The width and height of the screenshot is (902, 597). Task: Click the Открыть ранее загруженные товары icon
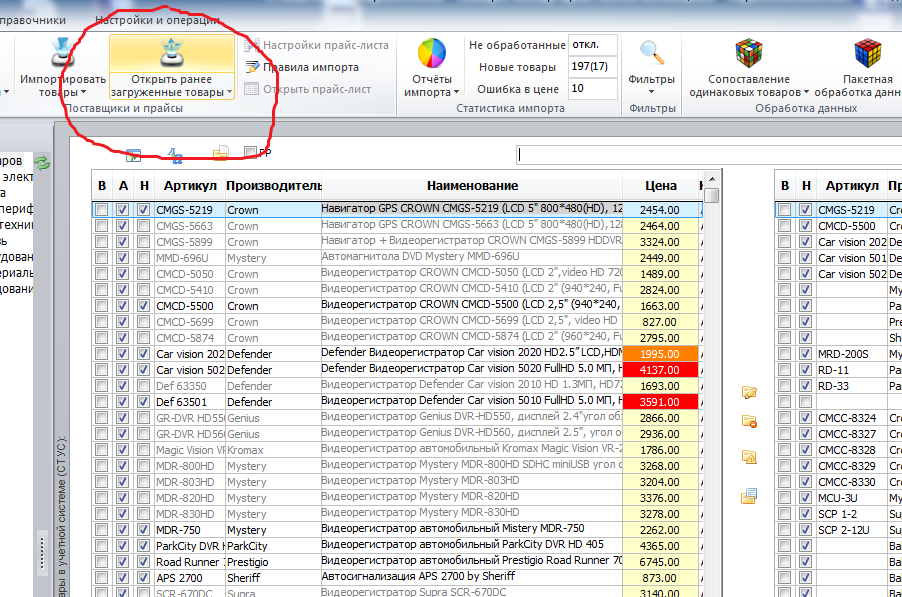tap(172, 52)
